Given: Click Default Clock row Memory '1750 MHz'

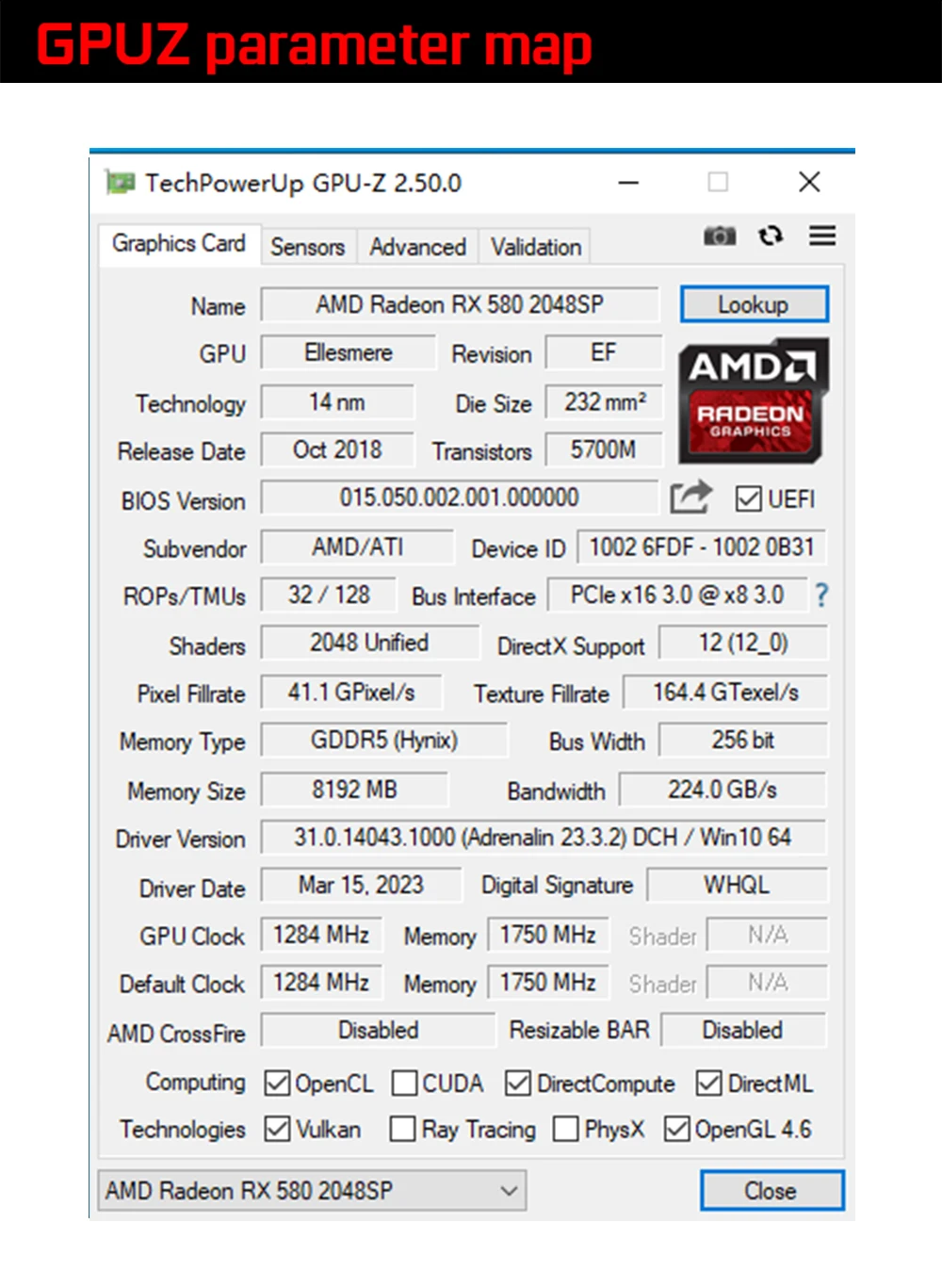Looking at the screenshot, I should [x=548, y=982].
